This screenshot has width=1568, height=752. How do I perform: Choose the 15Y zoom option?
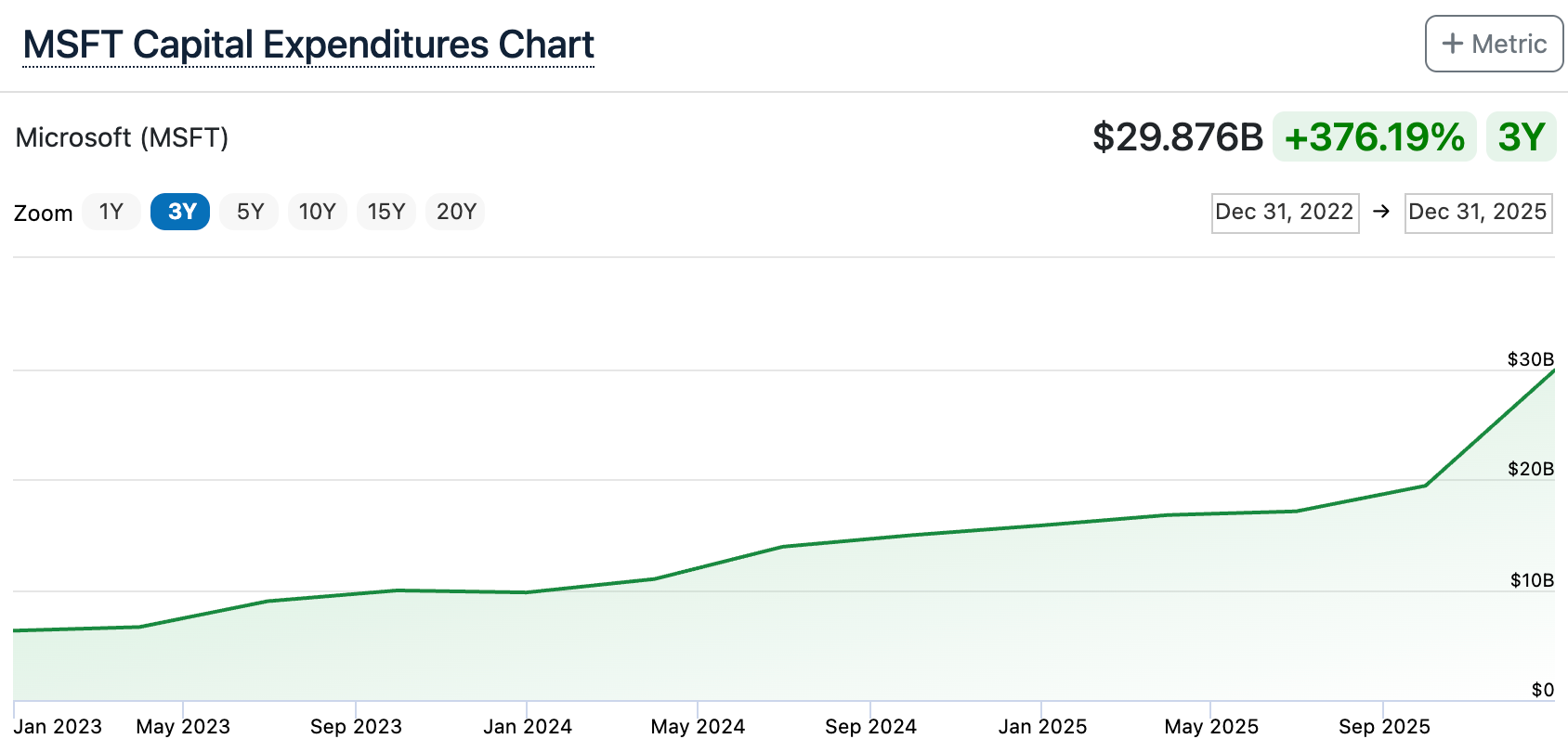(385, 212)
